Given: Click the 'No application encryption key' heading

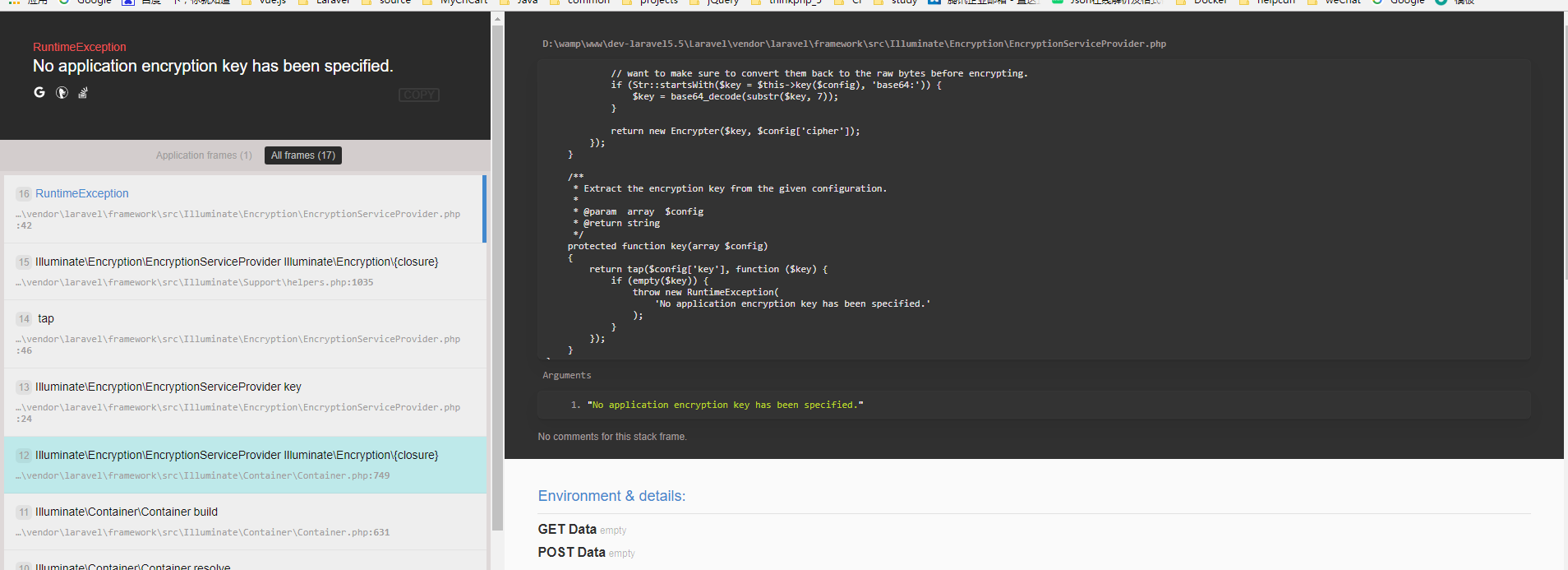Looking at the screenshot, I should point(213,66).
